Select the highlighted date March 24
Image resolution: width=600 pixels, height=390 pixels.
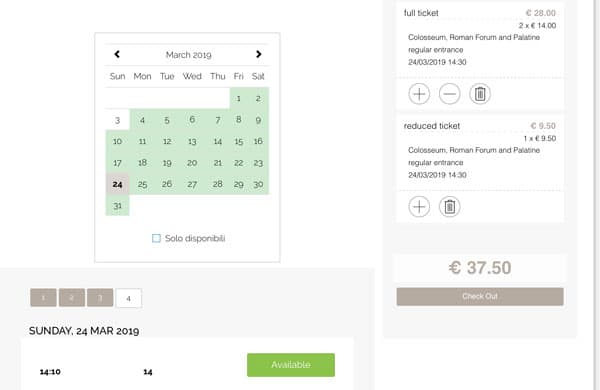117,184
